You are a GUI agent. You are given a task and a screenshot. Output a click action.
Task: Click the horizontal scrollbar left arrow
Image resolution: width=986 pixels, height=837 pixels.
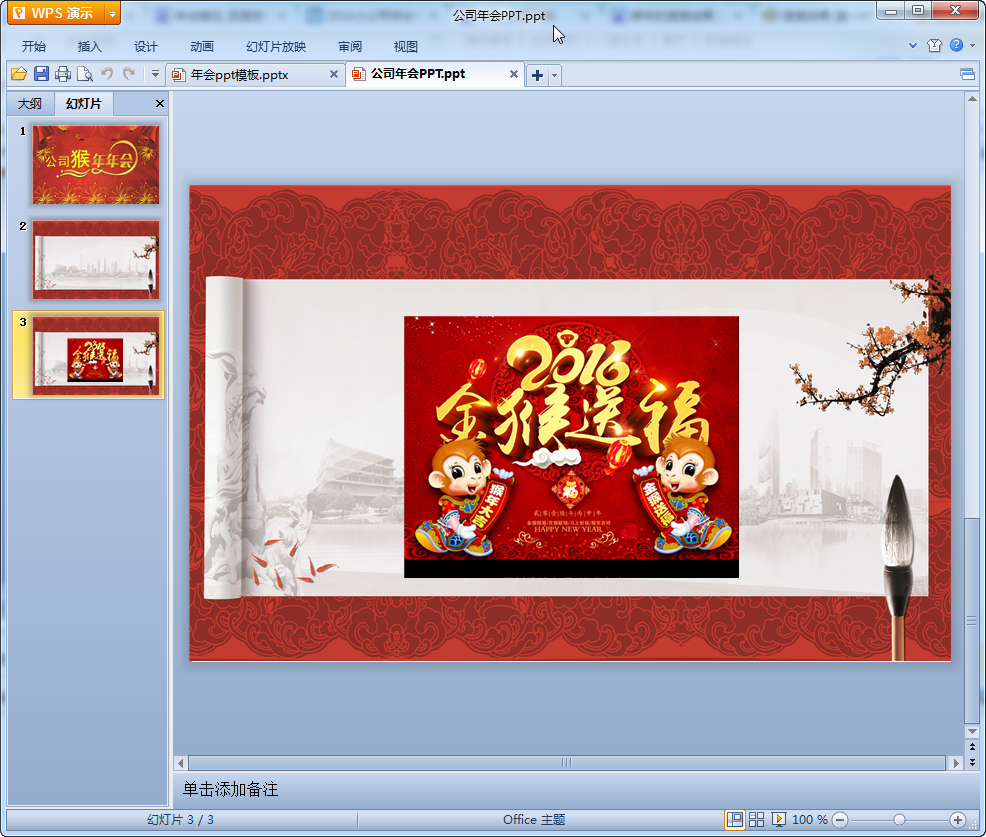pos(180,763)
